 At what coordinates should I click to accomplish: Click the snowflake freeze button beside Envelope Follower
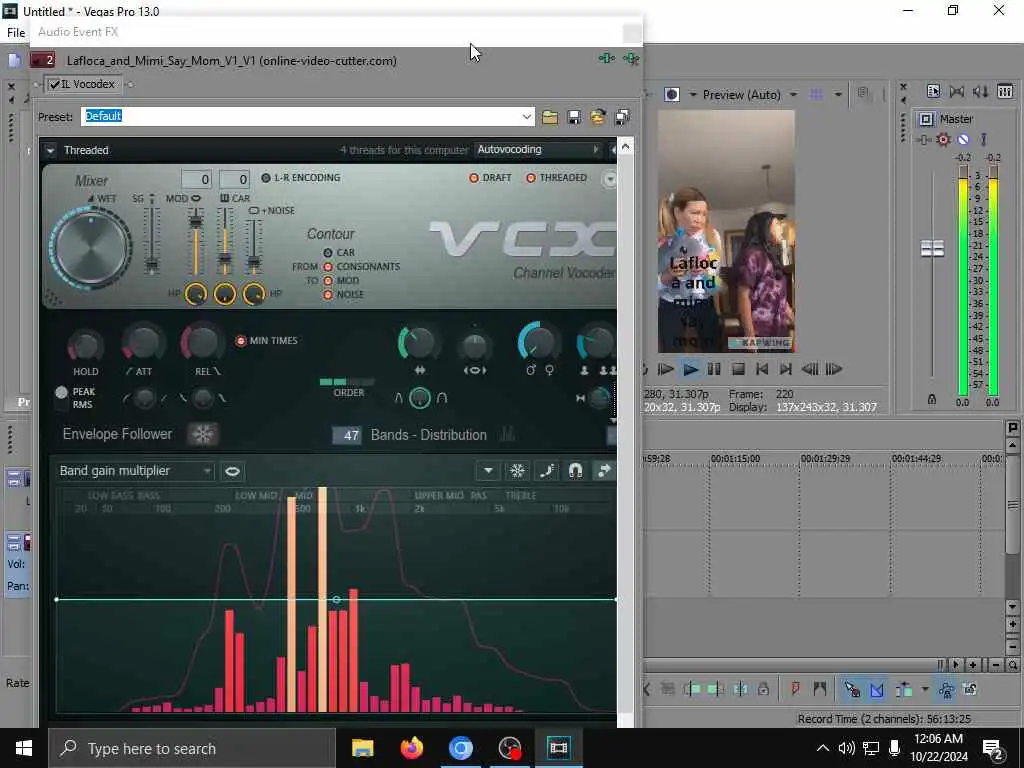pyautogui.click(x=202, y=434)
